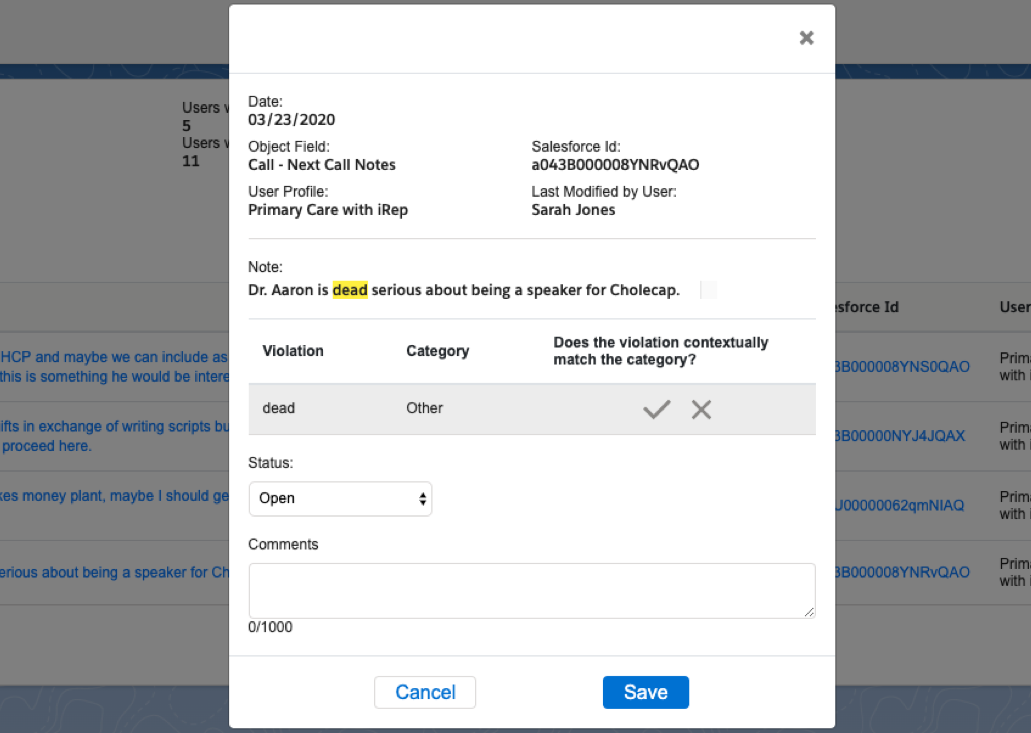Confirm violation matches category with checkmark
This screenshot has width=1031, height=733.
click(656, 409)
